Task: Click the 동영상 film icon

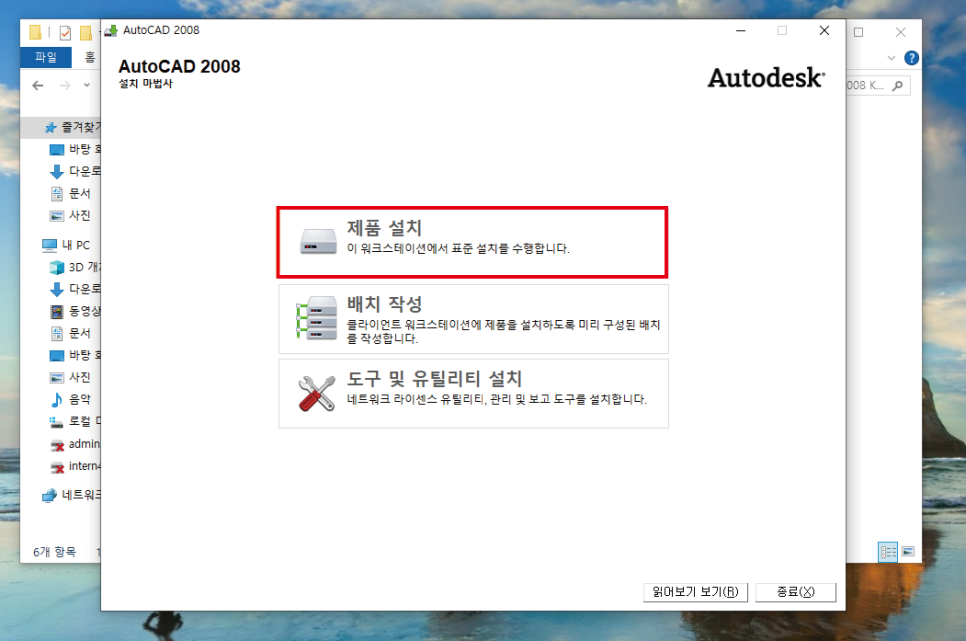Action: click(57, 311)
